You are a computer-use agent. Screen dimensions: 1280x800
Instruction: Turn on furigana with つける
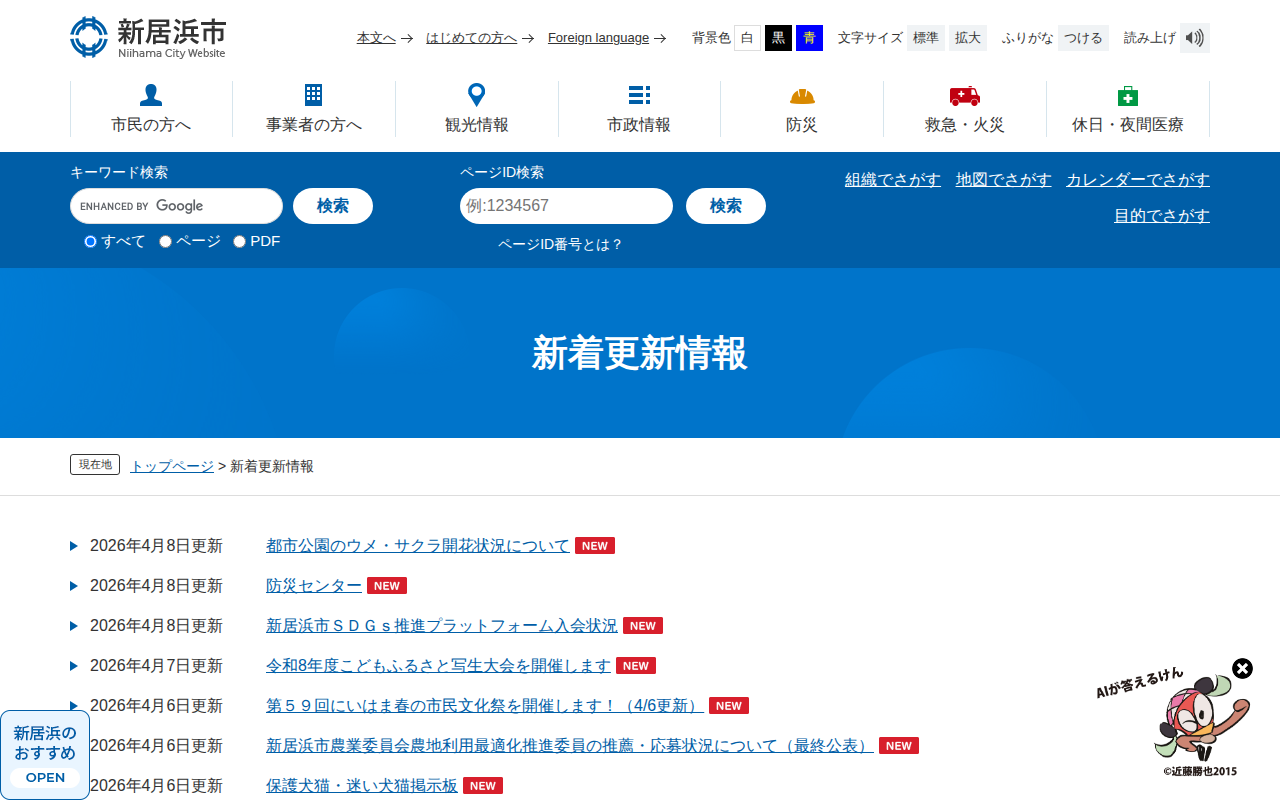coord(1083,38)
